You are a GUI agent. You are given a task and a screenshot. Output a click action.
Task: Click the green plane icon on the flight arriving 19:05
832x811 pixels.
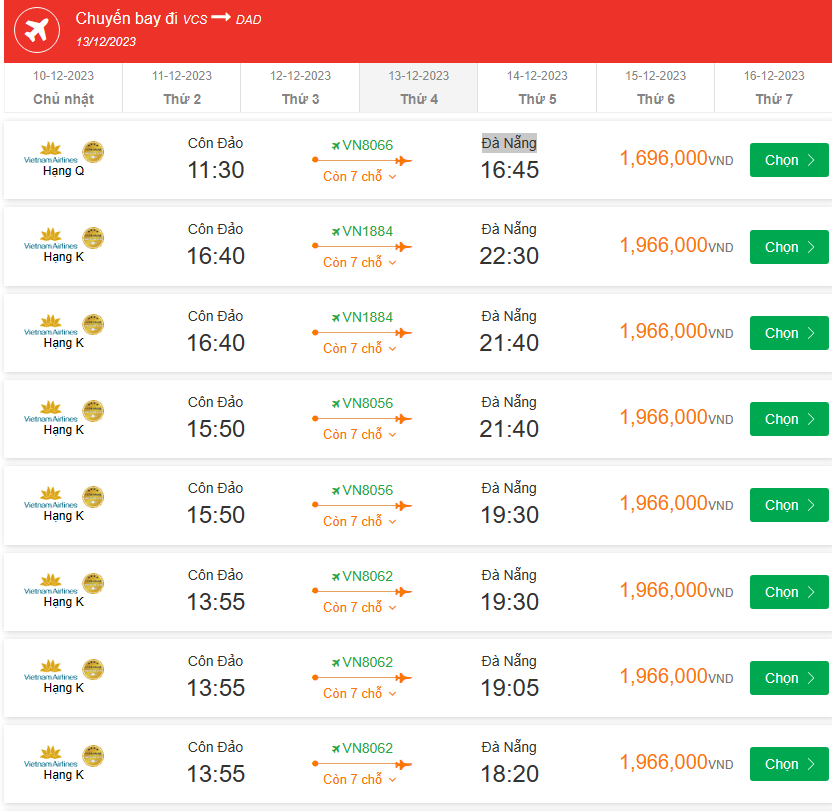click(x=336, y=662)
